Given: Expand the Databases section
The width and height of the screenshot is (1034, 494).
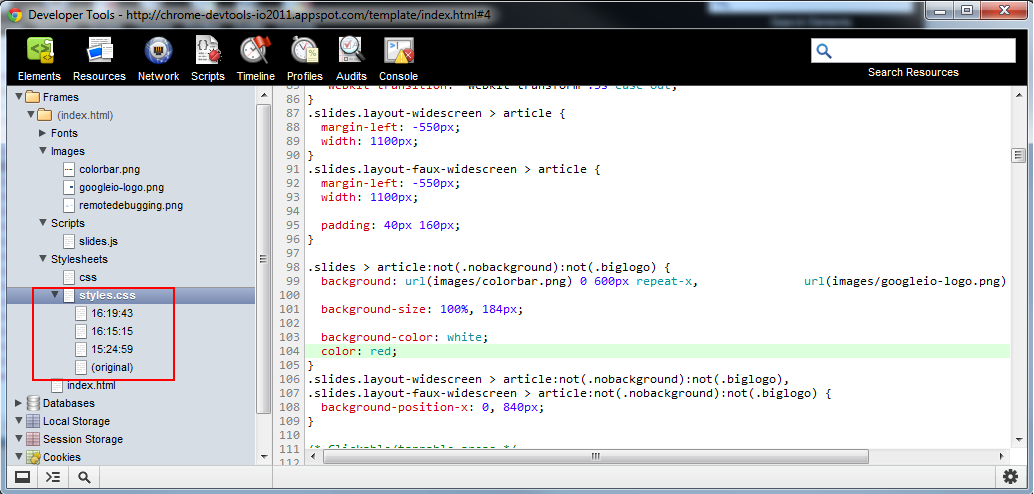Looking at the screenshot, I should click(18, 403).
